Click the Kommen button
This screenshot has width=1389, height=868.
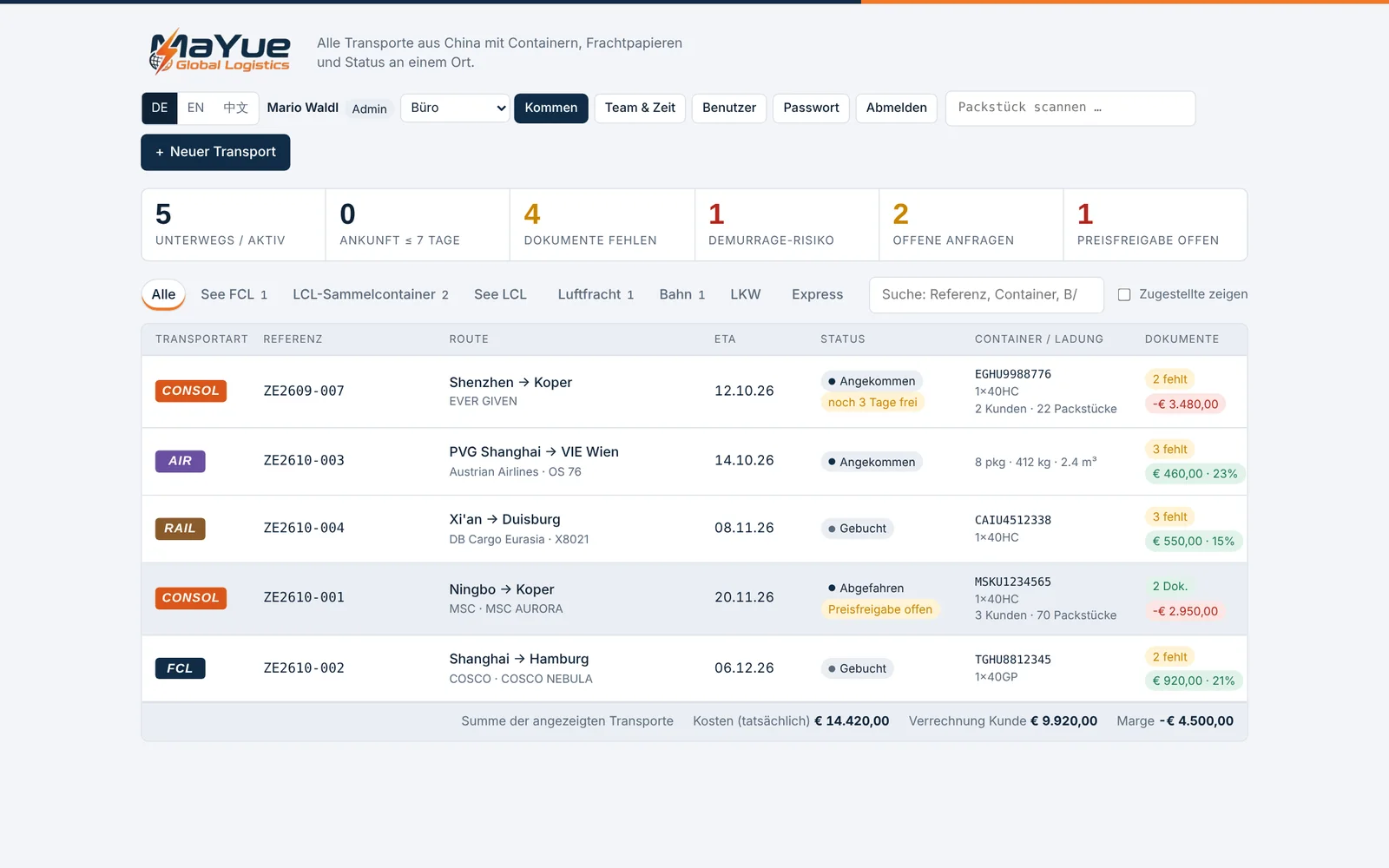pyautogui.click(x=551, y=108)
